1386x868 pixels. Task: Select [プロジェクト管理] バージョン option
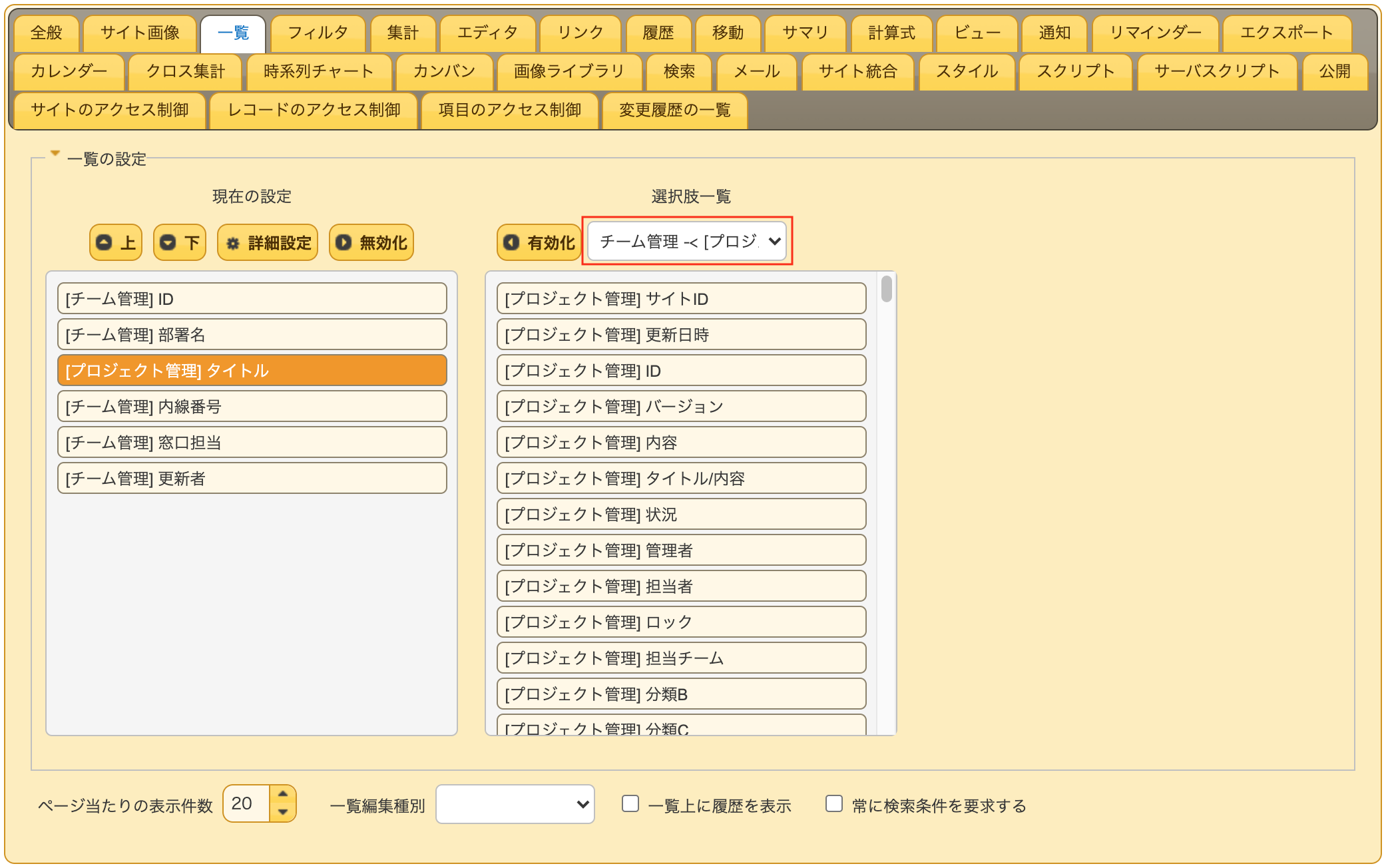(x=682, y=406)
